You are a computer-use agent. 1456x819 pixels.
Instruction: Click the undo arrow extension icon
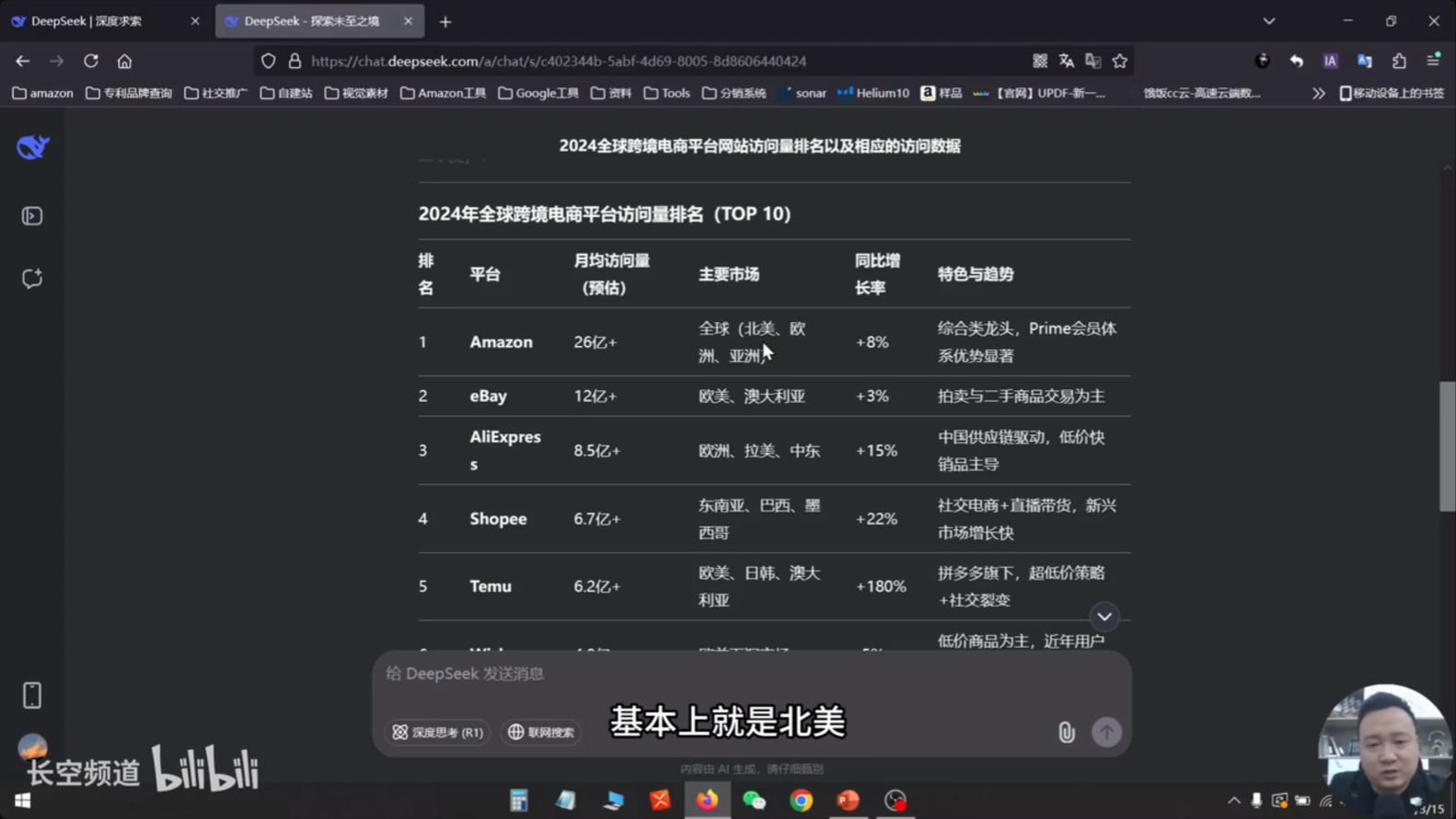[1296, 61]
